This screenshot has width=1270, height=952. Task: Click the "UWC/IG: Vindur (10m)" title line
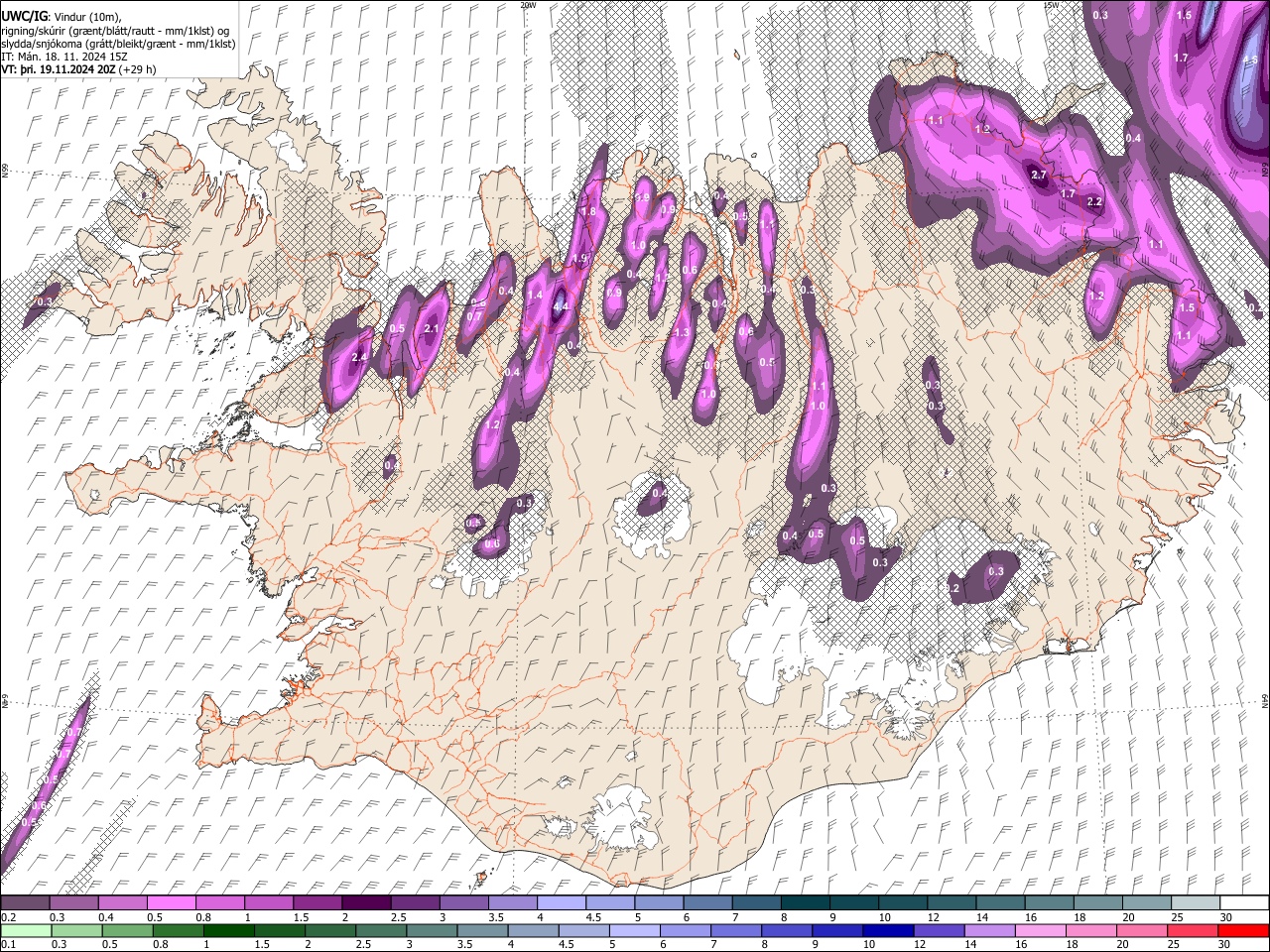point(62,16)
